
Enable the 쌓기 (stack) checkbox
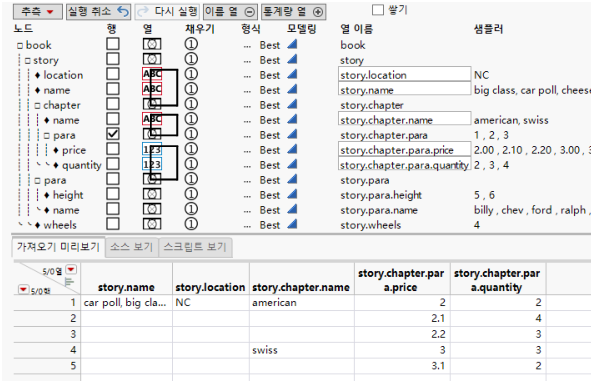coord(378,10)
